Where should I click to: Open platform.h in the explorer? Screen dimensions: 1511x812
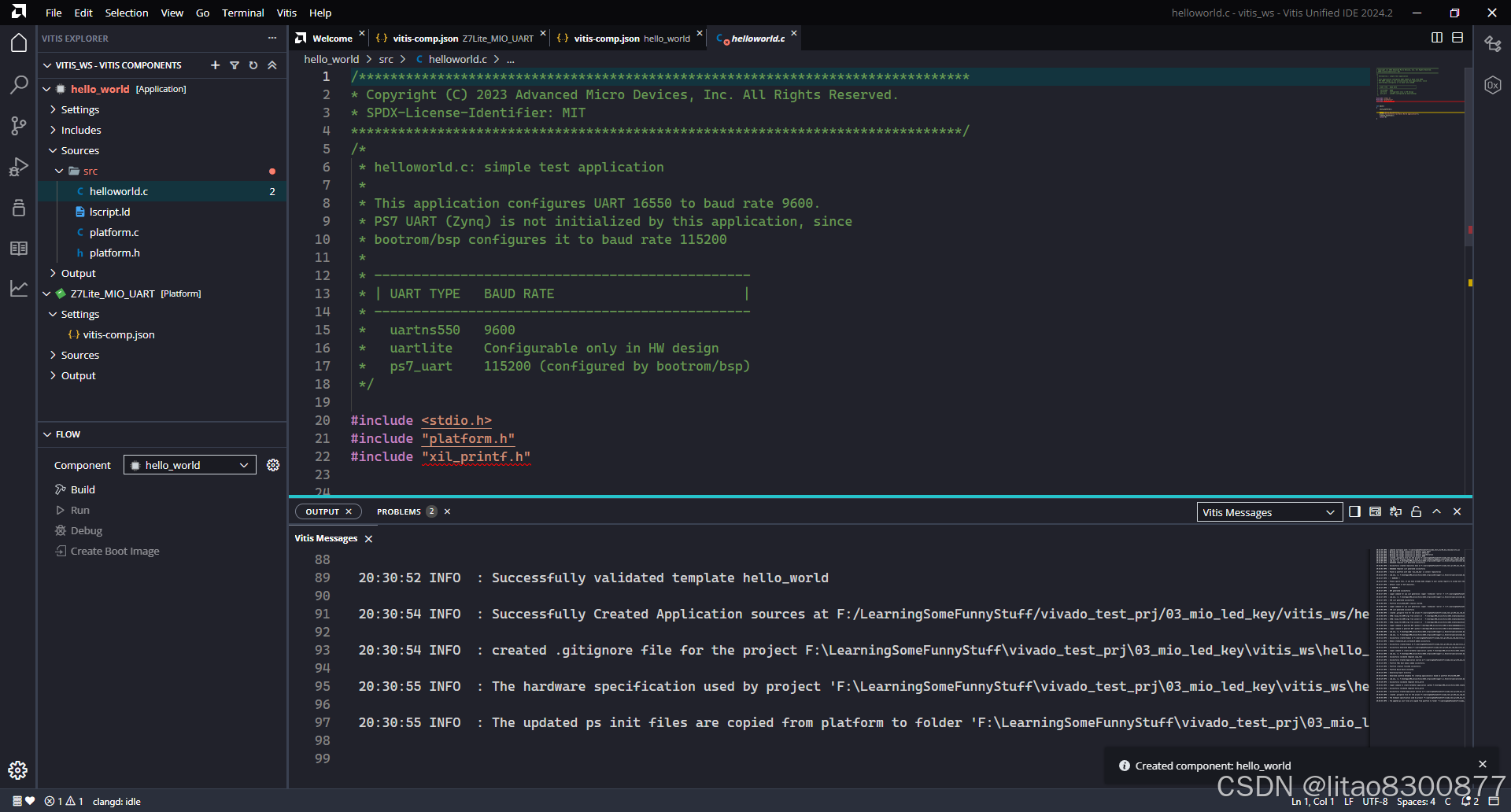pyautogui.click(x=114, y=253)
